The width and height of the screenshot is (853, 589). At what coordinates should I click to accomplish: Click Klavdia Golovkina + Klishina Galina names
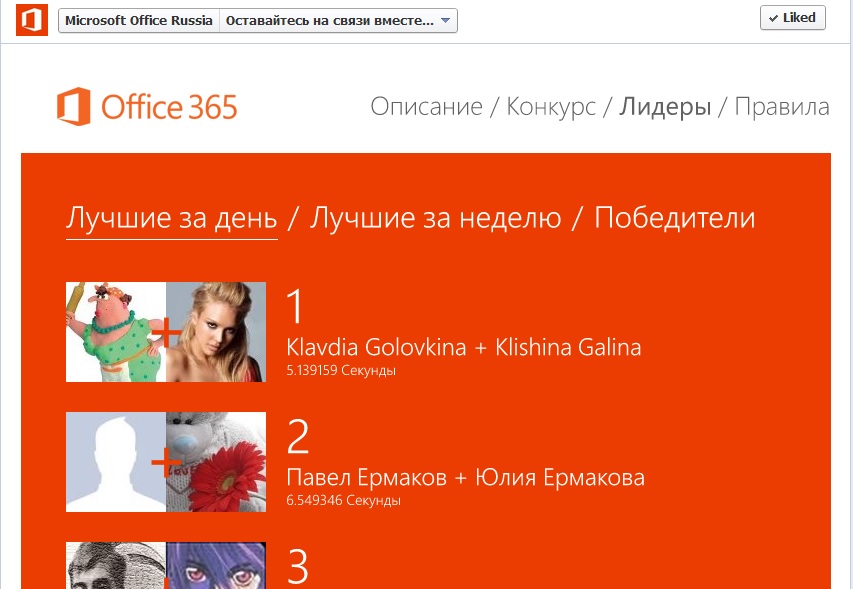(463, 347)
